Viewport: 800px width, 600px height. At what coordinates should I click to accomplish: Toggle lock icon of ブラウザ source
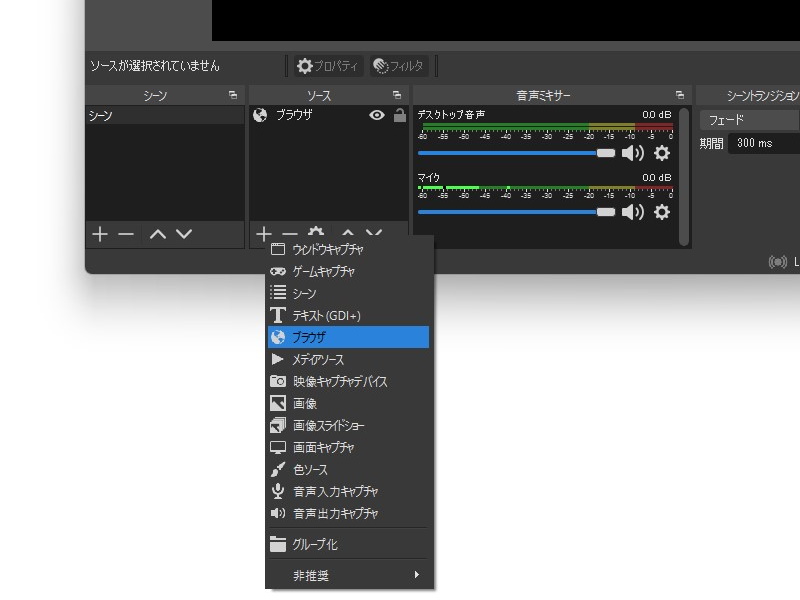(x=400, y=115)
